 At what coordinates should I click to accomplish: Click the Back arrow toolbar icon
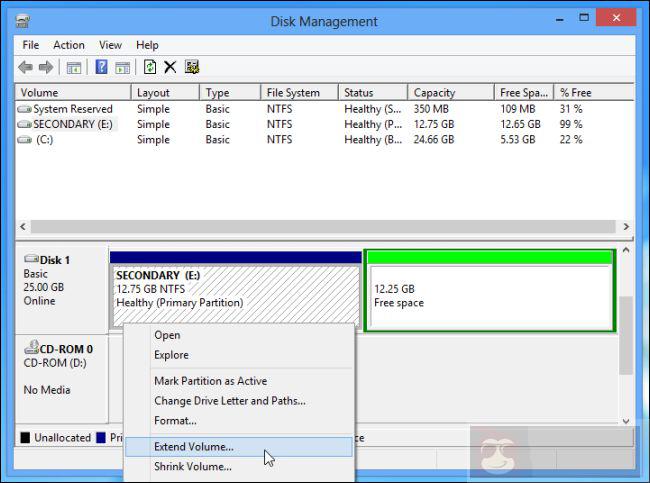point(26,67)
